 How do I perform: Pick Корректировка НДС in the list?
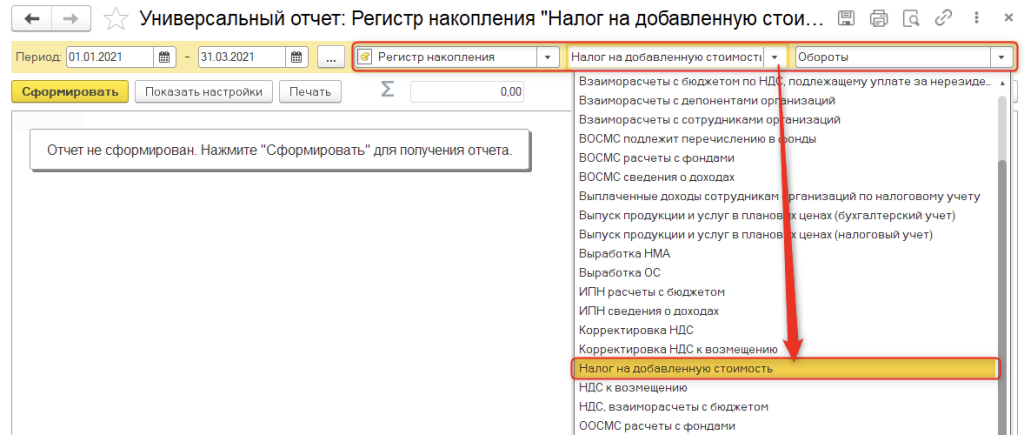tap(636, 330)
